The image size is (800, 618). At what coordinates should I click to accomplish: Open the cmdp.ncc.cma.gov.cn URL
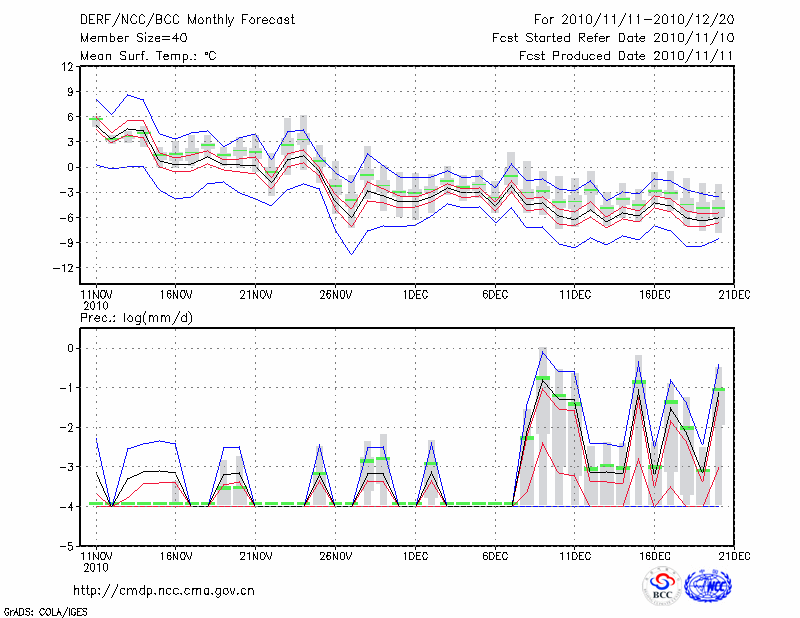tap(165, 590)
